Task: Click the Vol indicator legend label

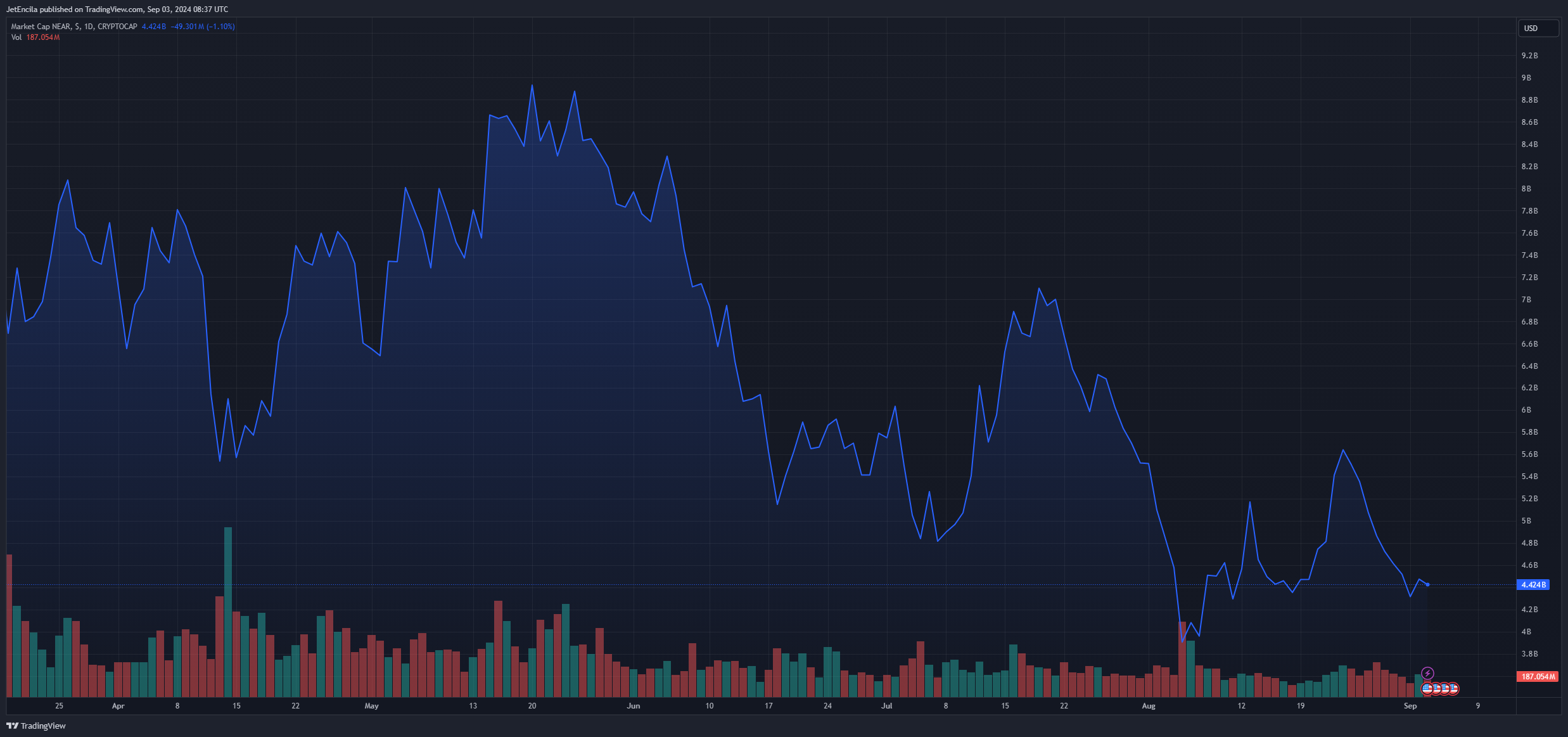Action: (16, 37)
